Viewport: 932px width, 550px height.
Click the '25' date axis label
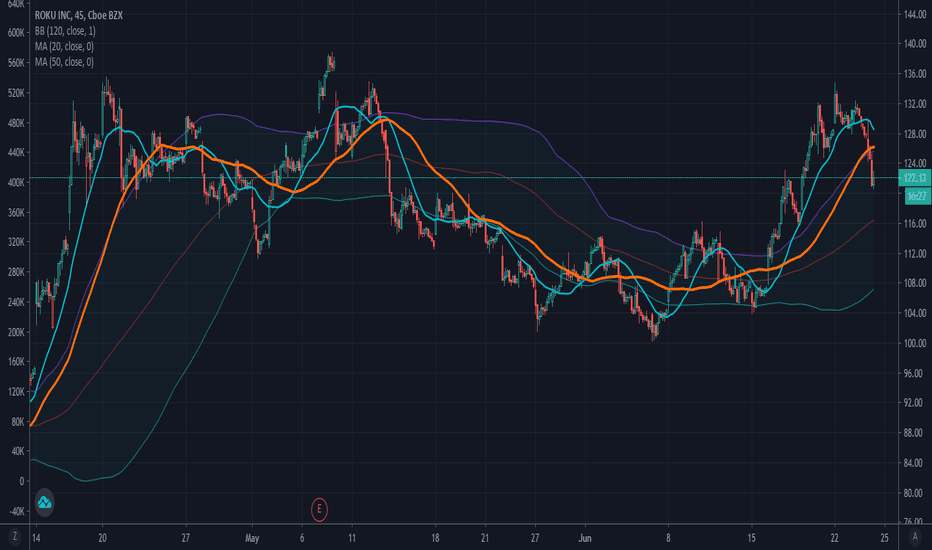click(x=884, y=538)
